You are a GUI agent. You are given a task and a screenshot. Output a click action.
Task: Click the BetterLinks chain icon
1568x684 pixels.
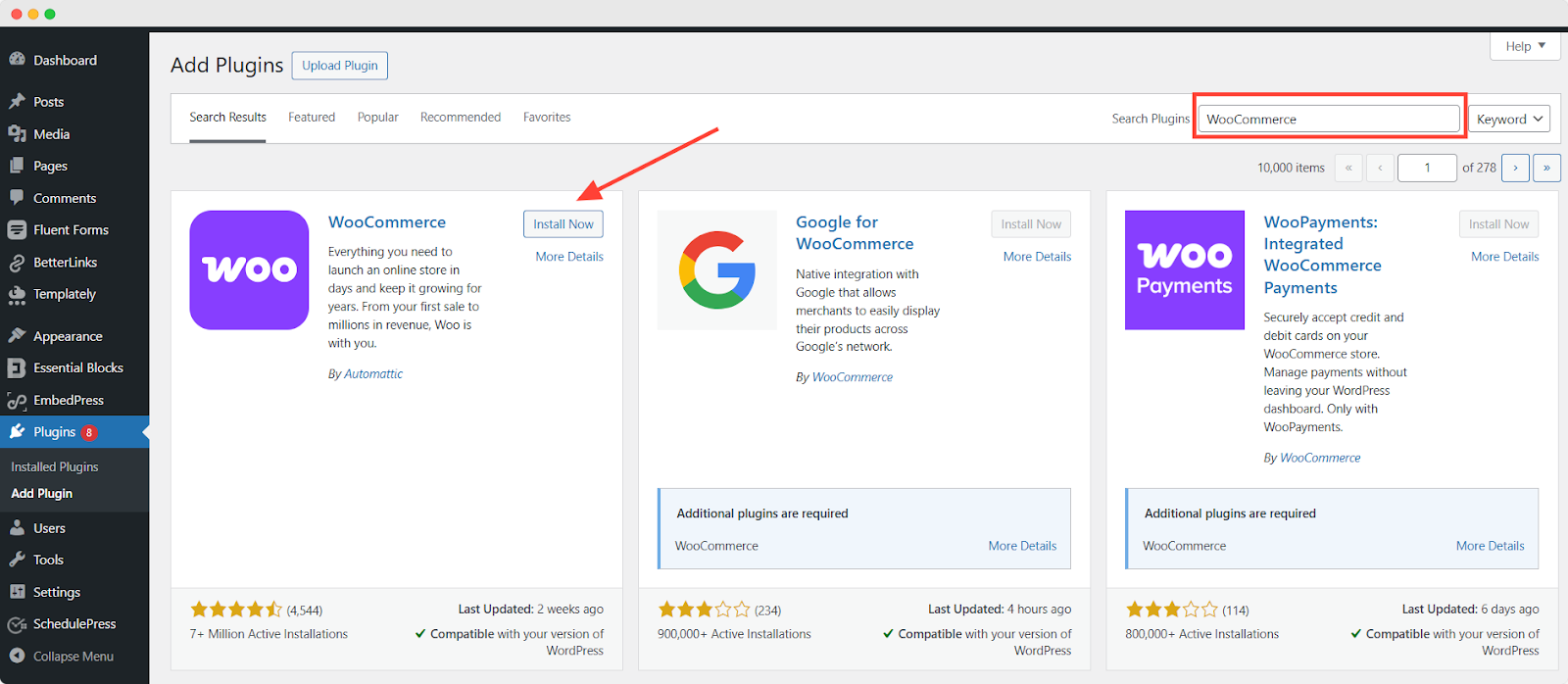tap(17, 262)
